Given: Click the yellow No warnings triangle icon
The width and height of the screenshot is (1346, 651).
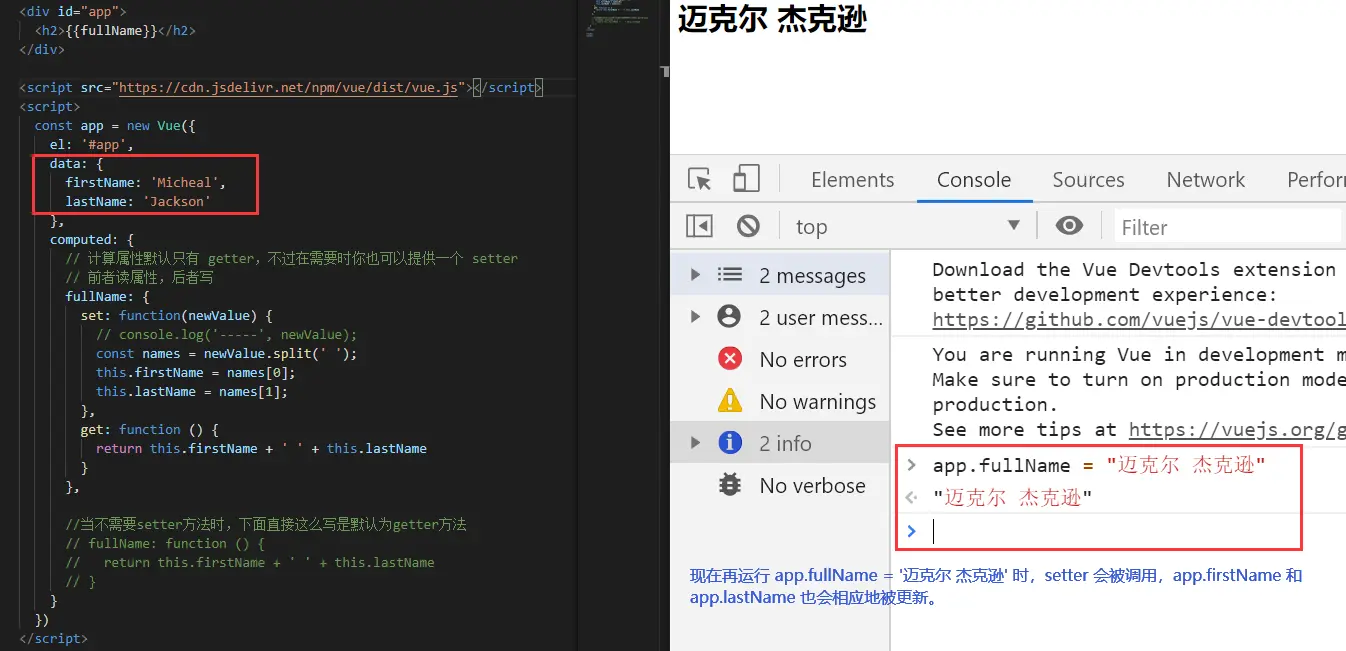Looking at the screenshot, I should click(730, 401).
